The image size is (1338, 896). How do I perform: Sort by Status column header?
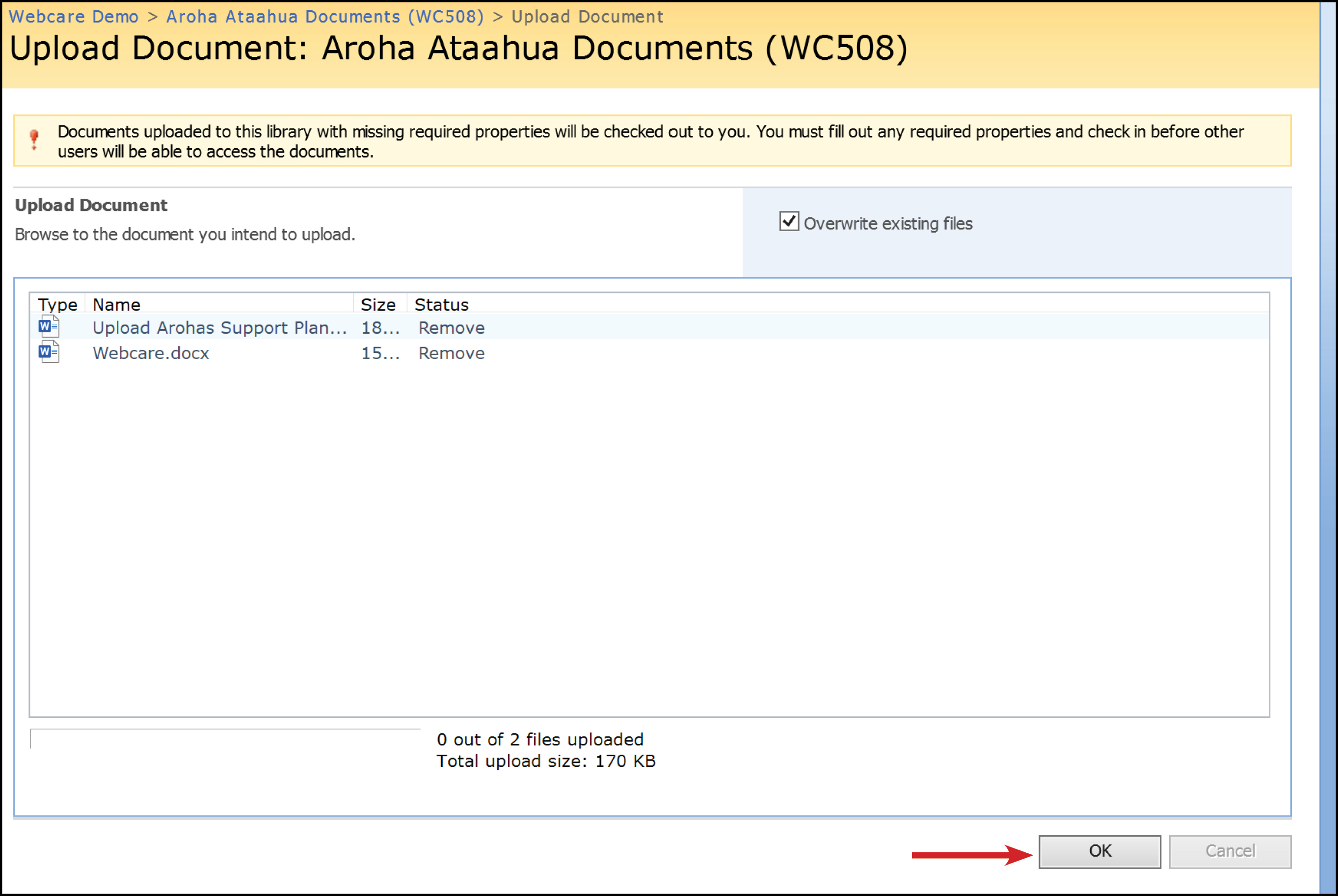[x=441, y=305]
